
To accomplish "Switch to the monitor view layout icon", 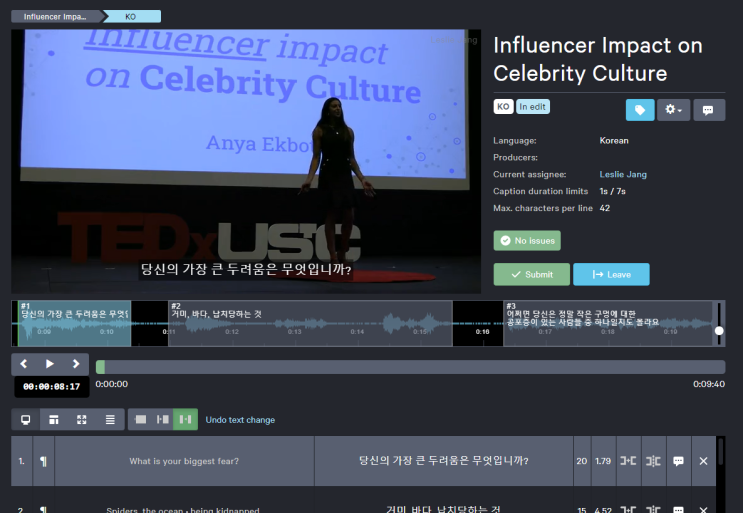I will (26, 420).
